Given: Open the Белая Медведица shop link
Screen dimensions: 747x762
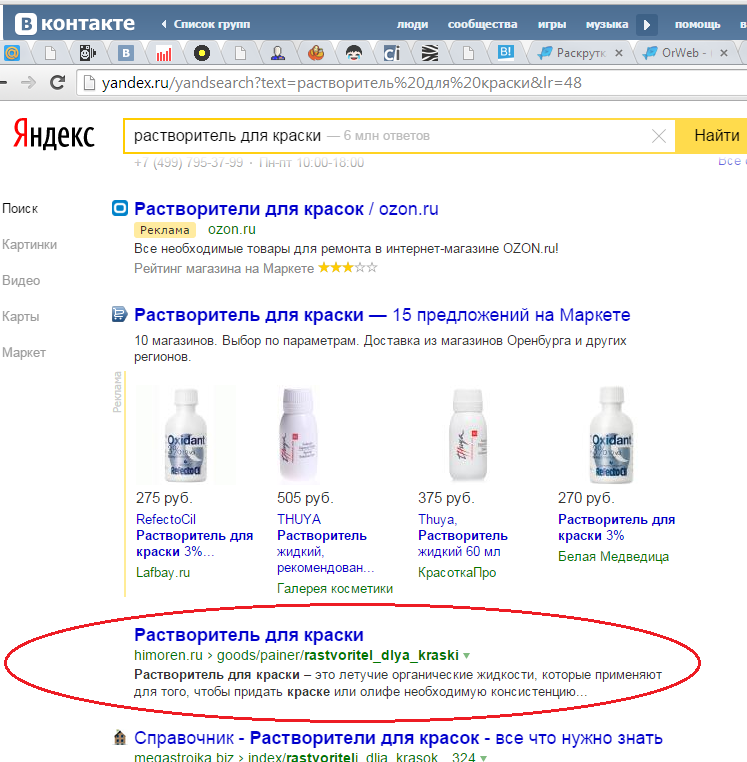Looking at the screenshot, I should coord(613,556).
